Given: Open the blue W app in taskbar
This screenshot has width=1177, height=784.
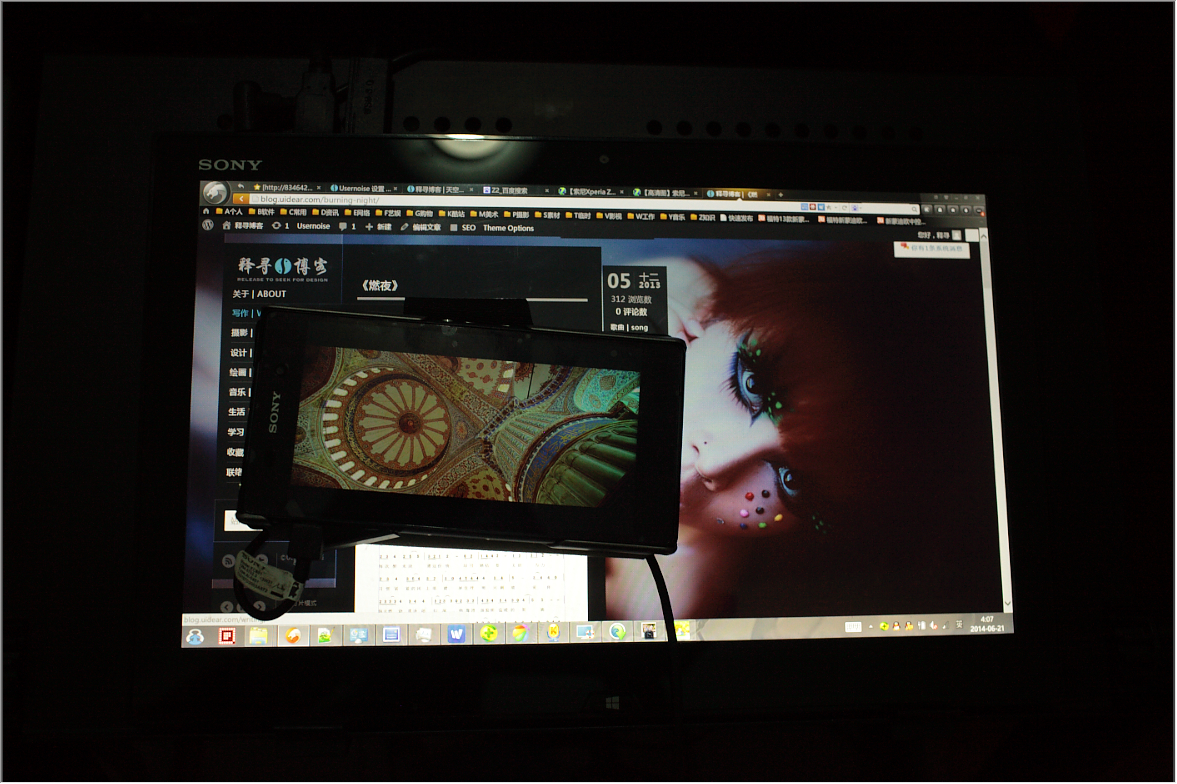Looking at the screenshot, I should [456, 633].
